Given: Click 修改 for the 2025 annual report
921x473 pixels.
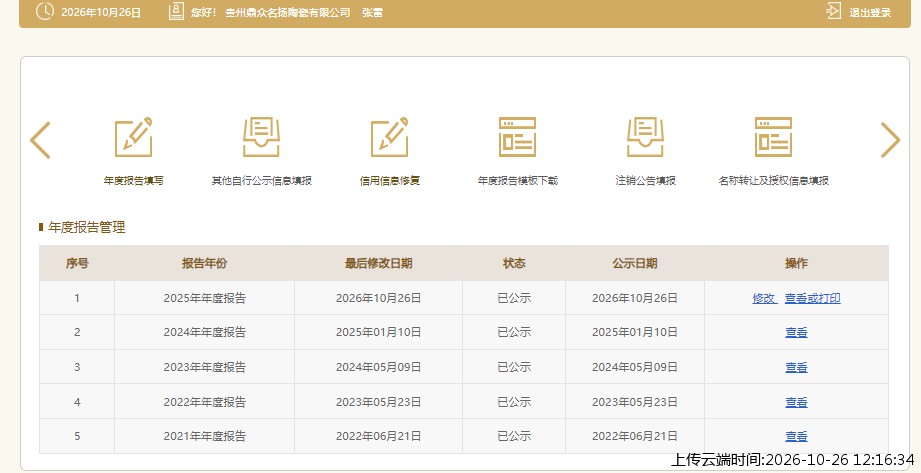Looking at the screenshot, I should [x=764, y=298].
